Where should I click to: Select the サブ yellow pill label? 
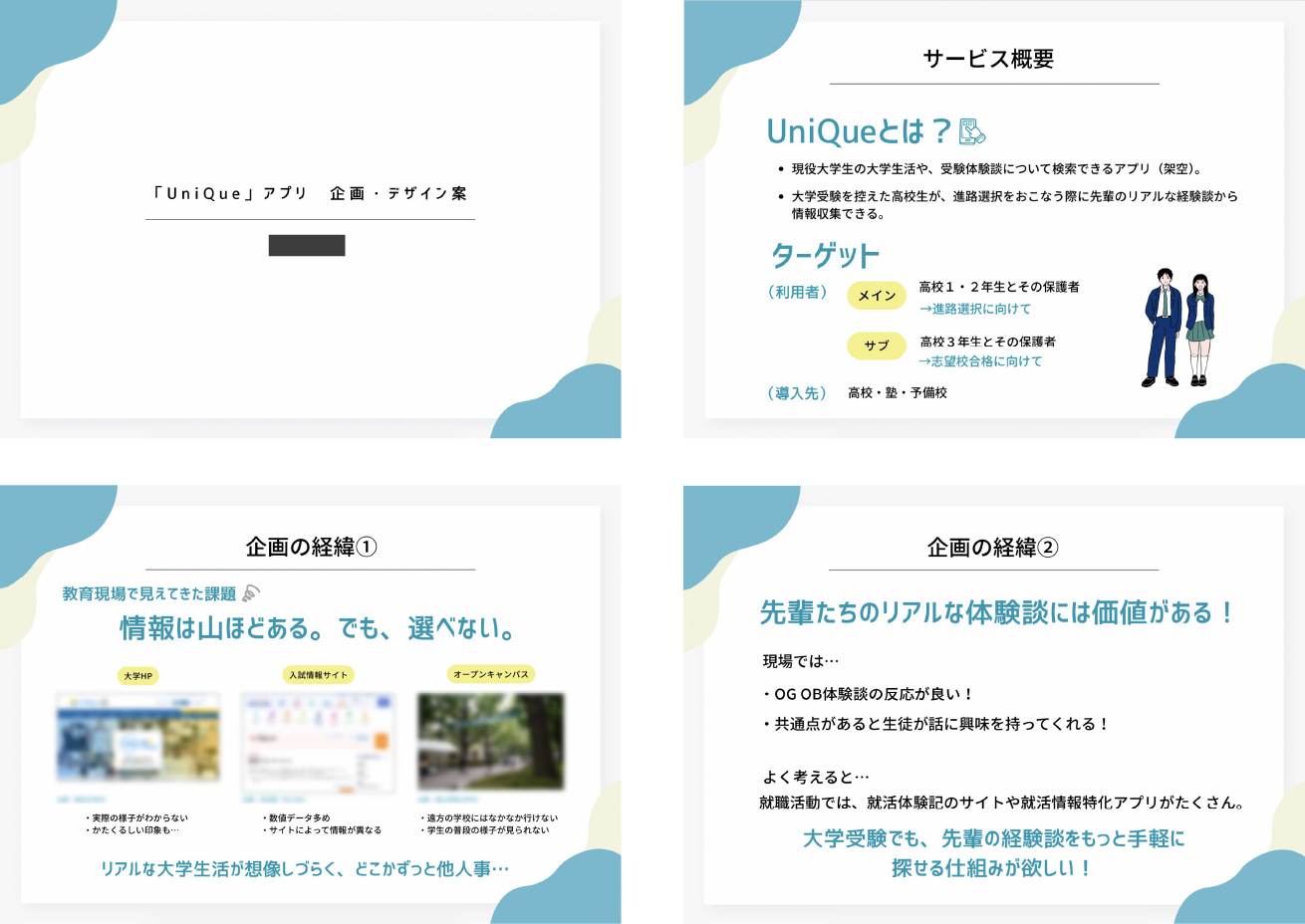coord(877,346)
